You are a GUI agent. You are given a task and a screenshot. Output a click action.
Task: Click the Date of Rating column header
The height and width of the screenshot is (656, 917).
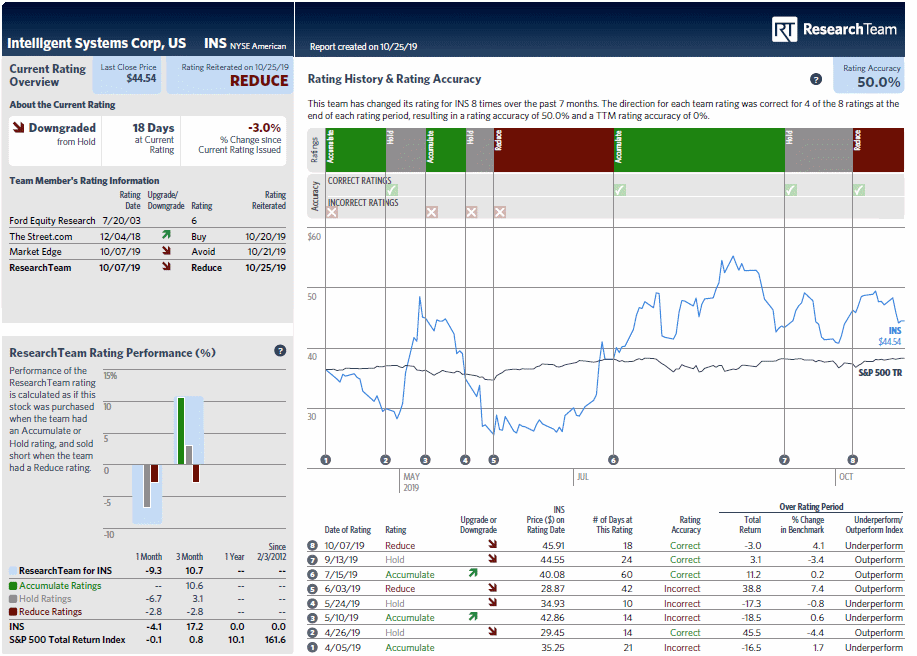tap(347, 530)
